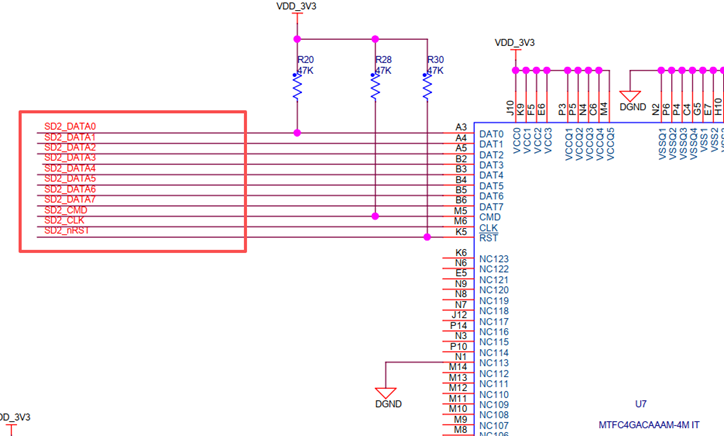Click pin number K6 beside NC123
724x436 pixels.
[461, 253]
